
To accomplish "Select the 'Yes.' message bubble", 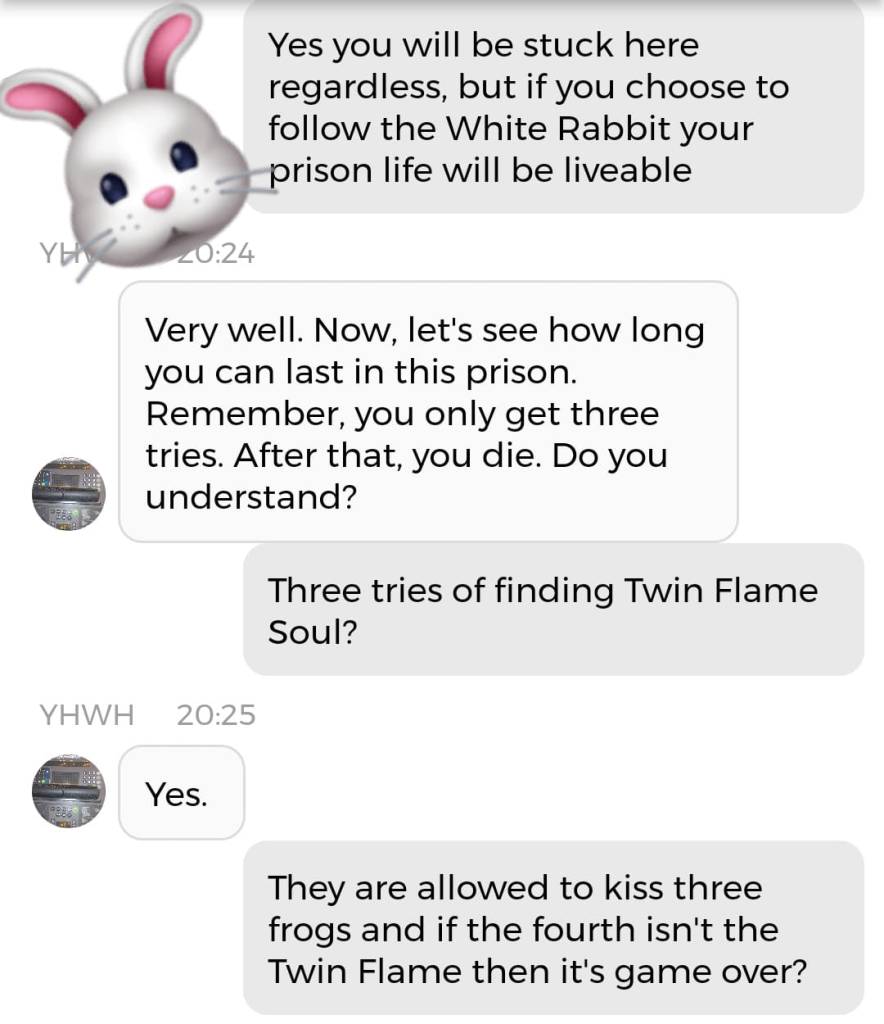I will (x=182, y=793).
